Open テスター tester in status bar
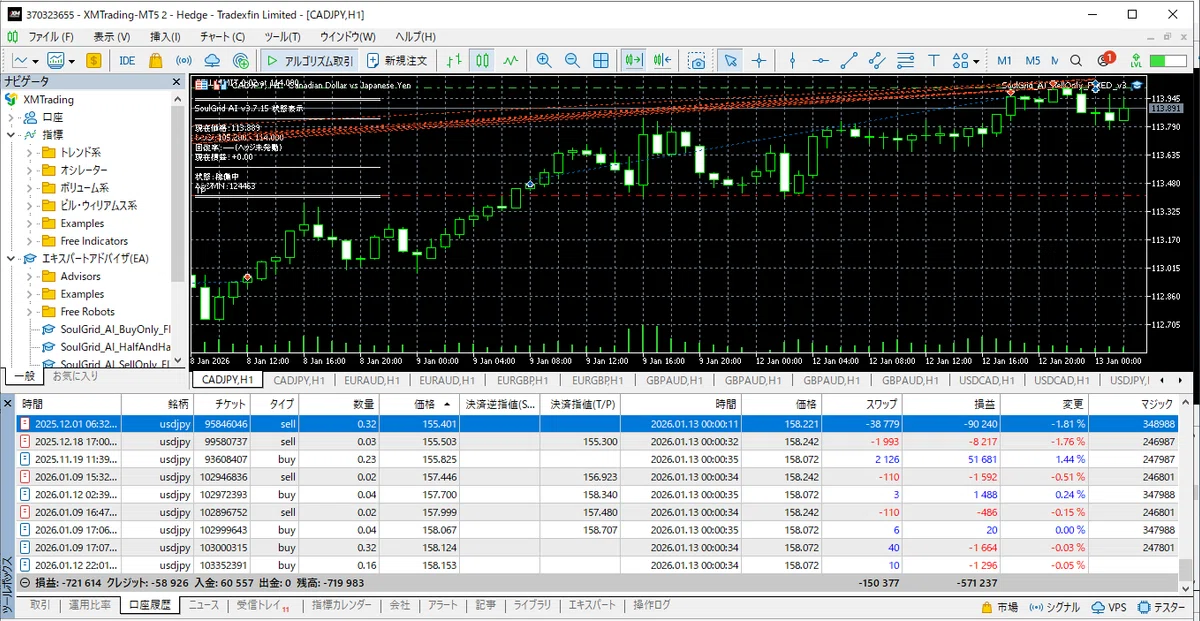Screen dimensions: 1200x621 [1160, 607]
